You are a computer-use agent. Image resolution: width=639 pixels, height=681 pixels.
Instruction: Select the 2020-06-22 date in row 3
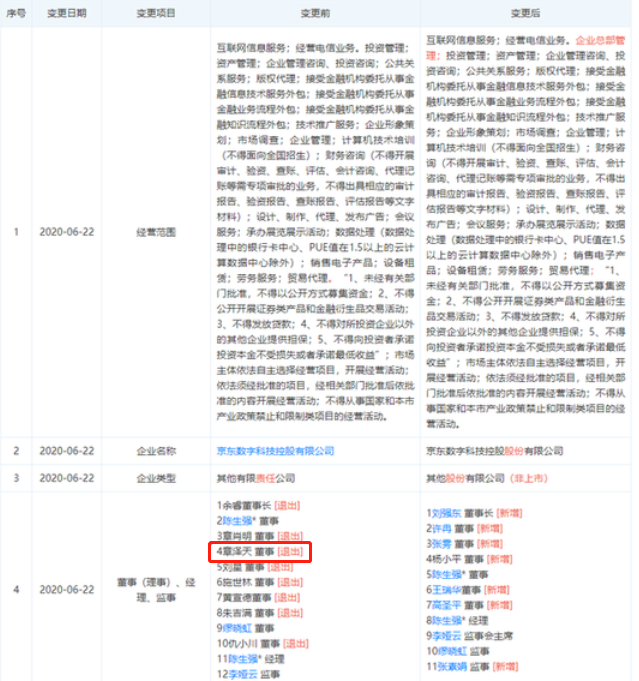(66, 478)
